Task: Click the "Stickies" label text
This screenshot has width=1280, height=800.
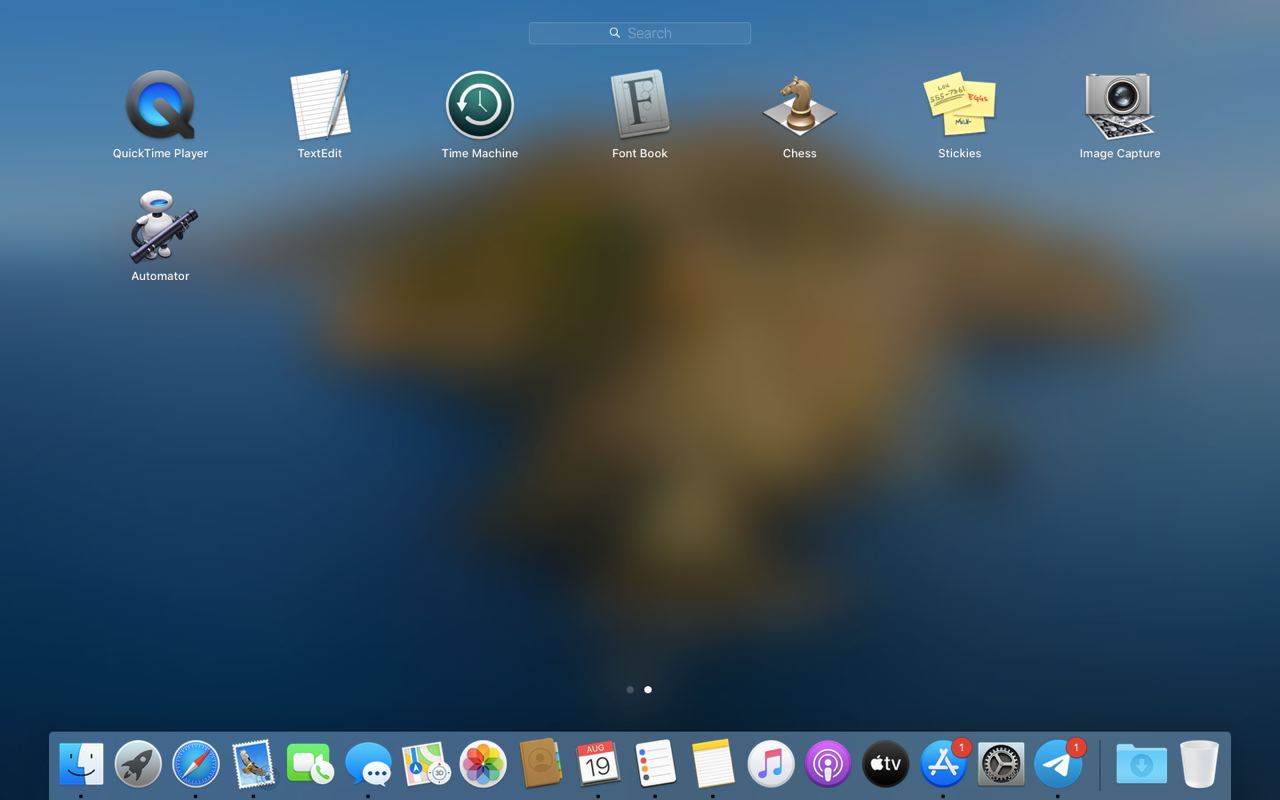Action: [x=960, y=153]
